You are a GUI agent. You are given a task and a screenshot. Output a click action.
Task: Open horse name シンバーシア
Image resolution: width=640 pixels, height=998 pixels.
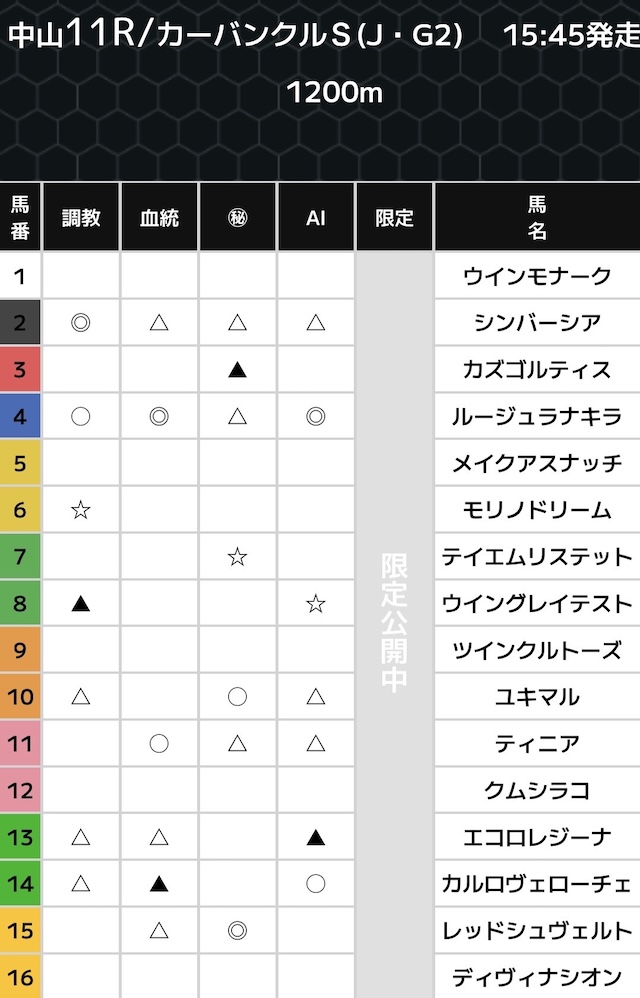point(537,322)
